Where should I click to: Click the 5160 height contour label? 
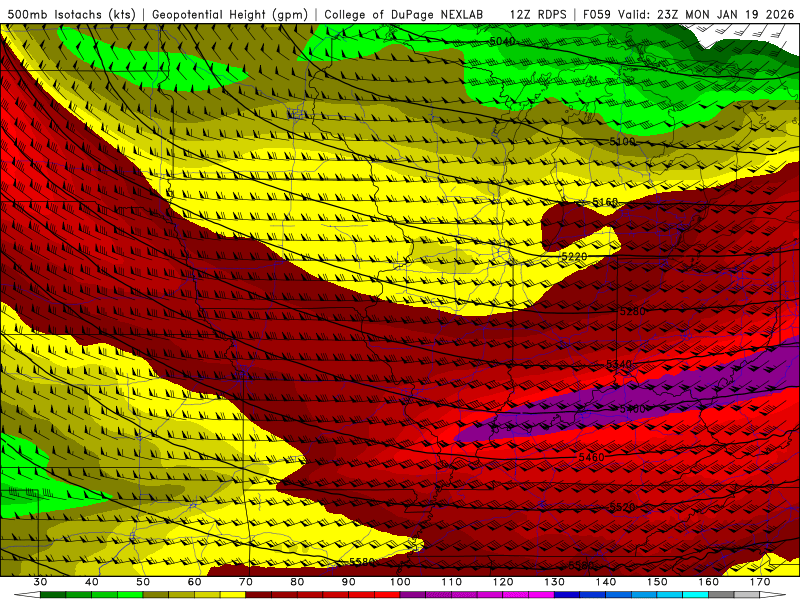[x=605, y=203]
